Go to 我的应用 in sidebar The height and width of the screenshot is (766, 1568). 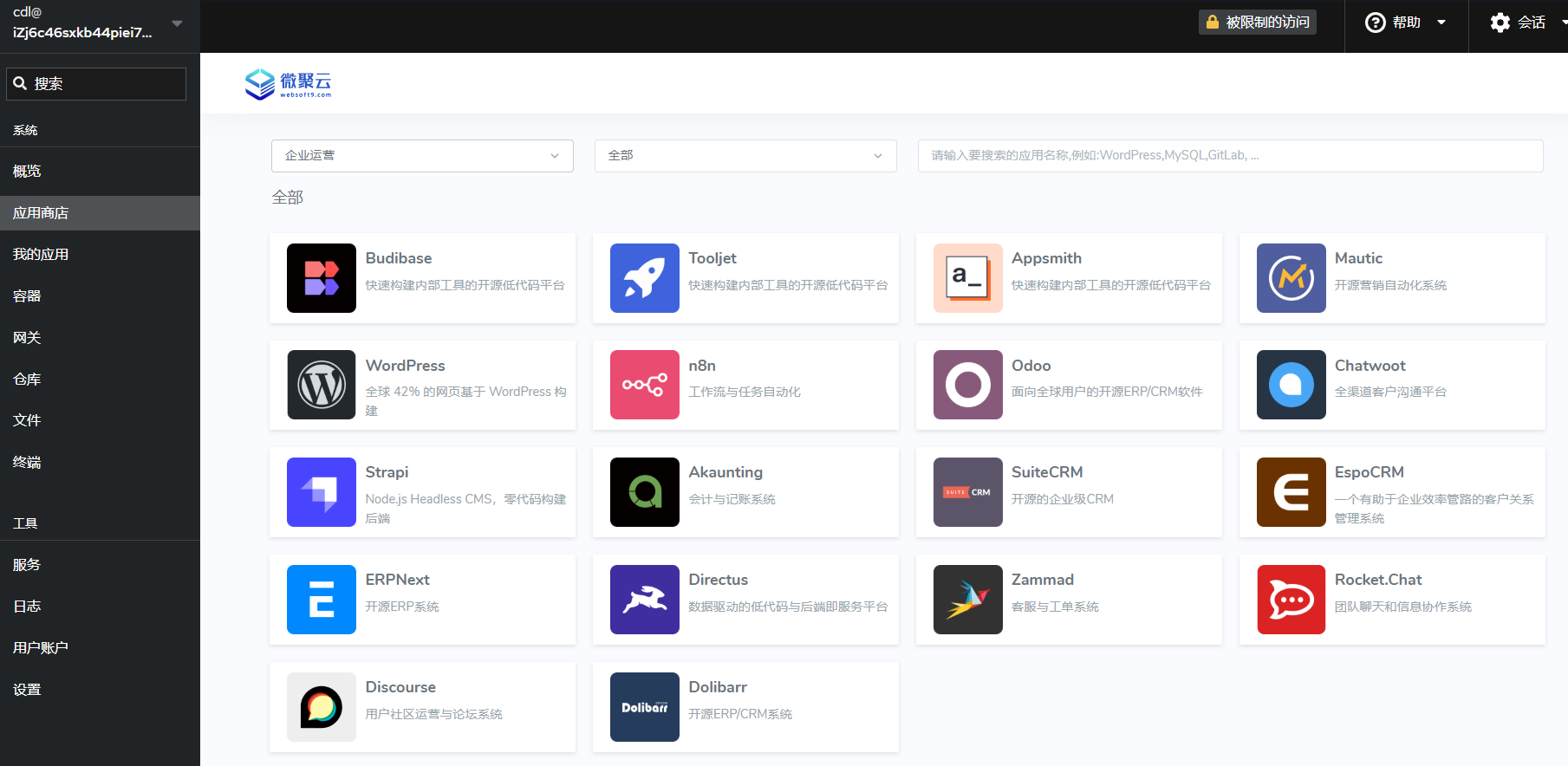(100, 255)
